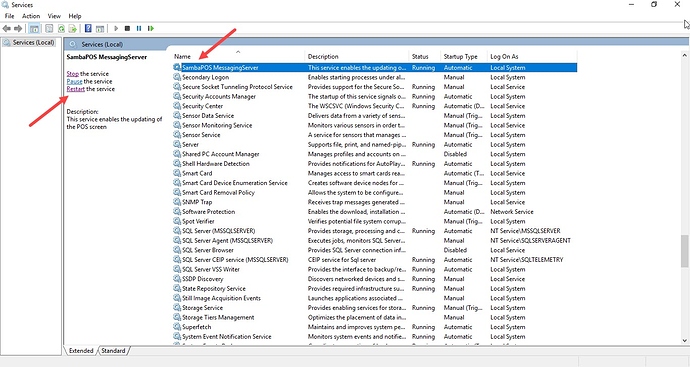690x367 pixels.
Task: Click the gear icon next to Security Center
Action: 177,106
